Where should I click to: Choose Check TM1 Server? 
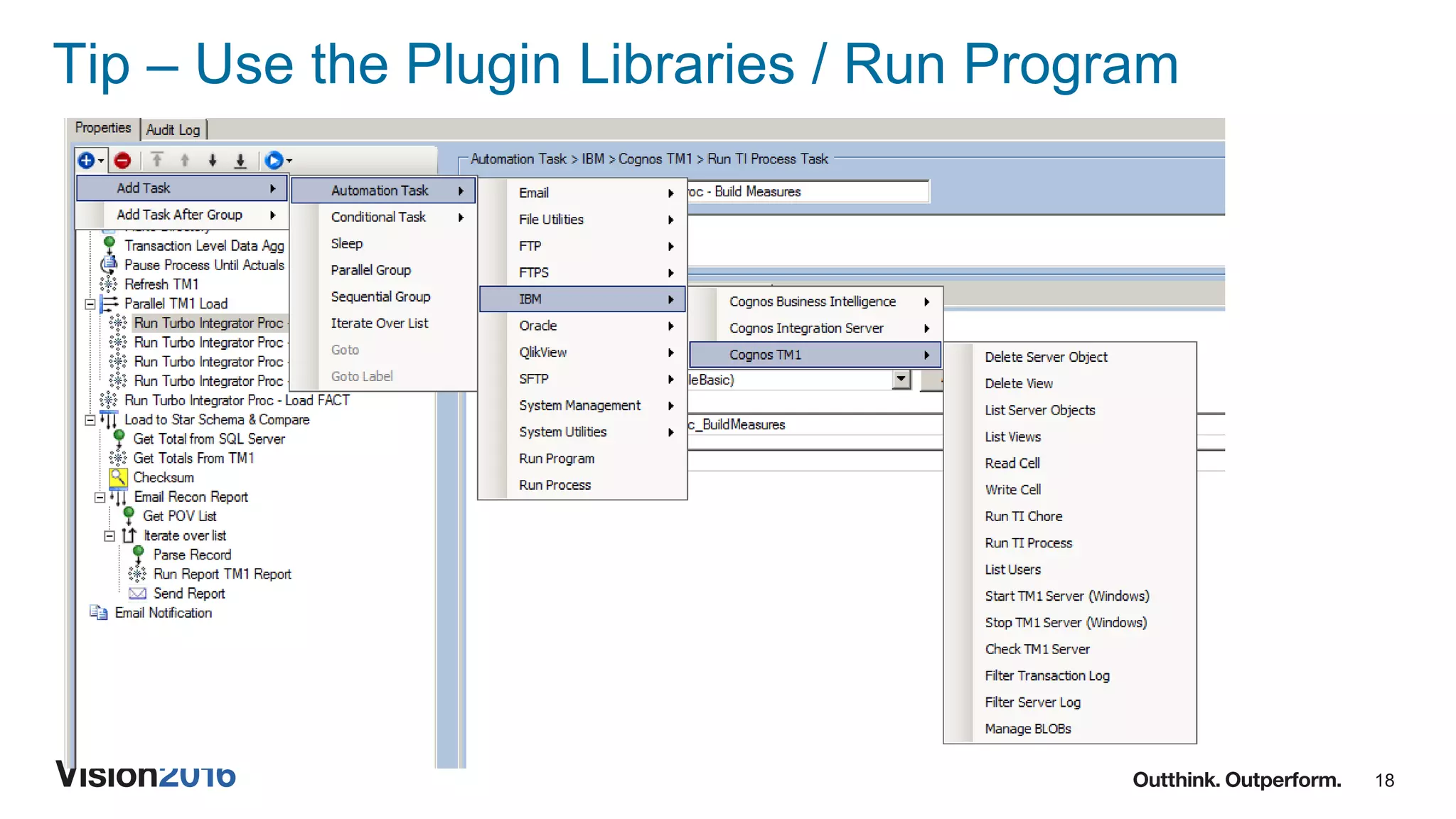[1070, 649]
